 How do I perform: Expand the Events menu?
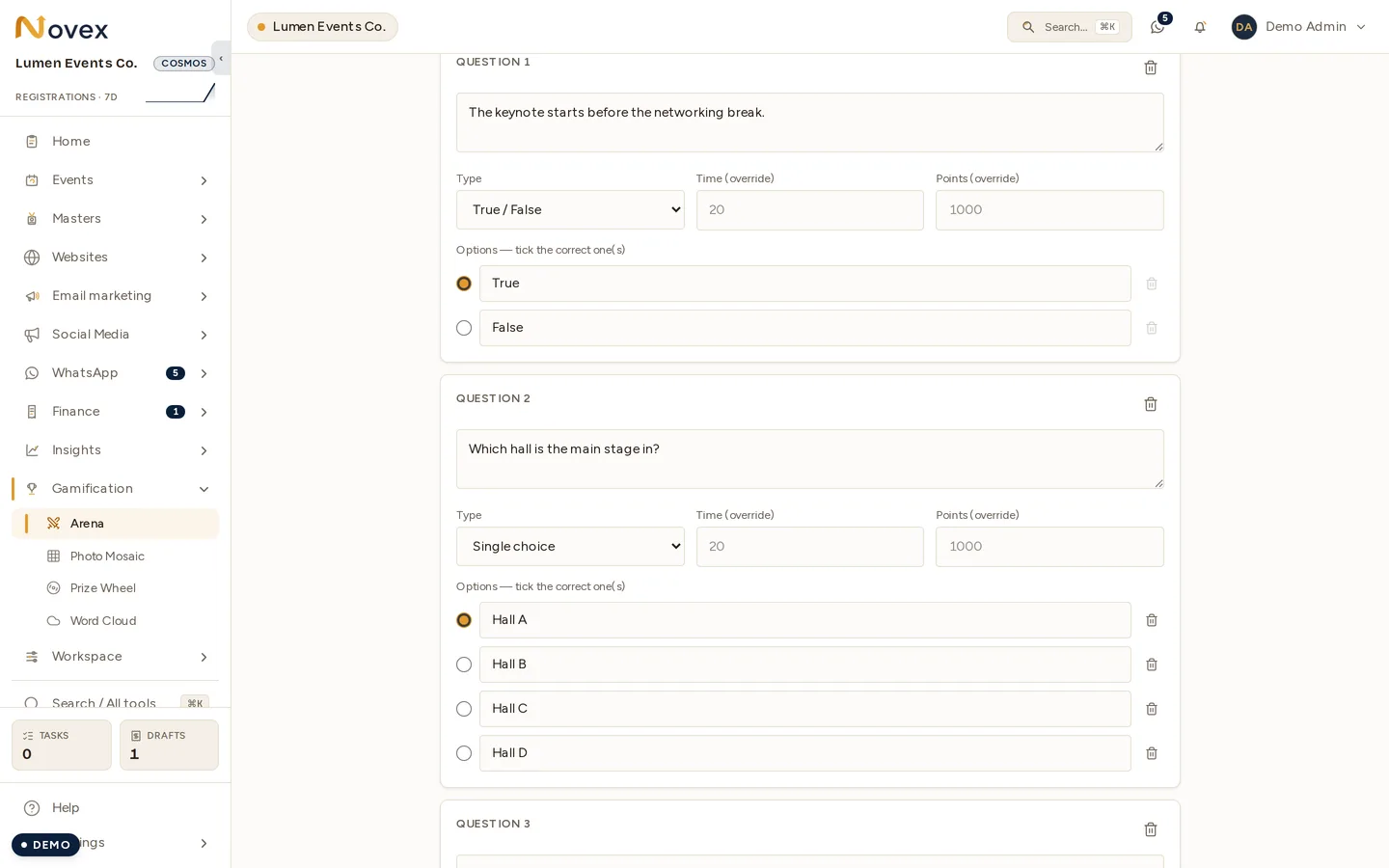point(115,180)
